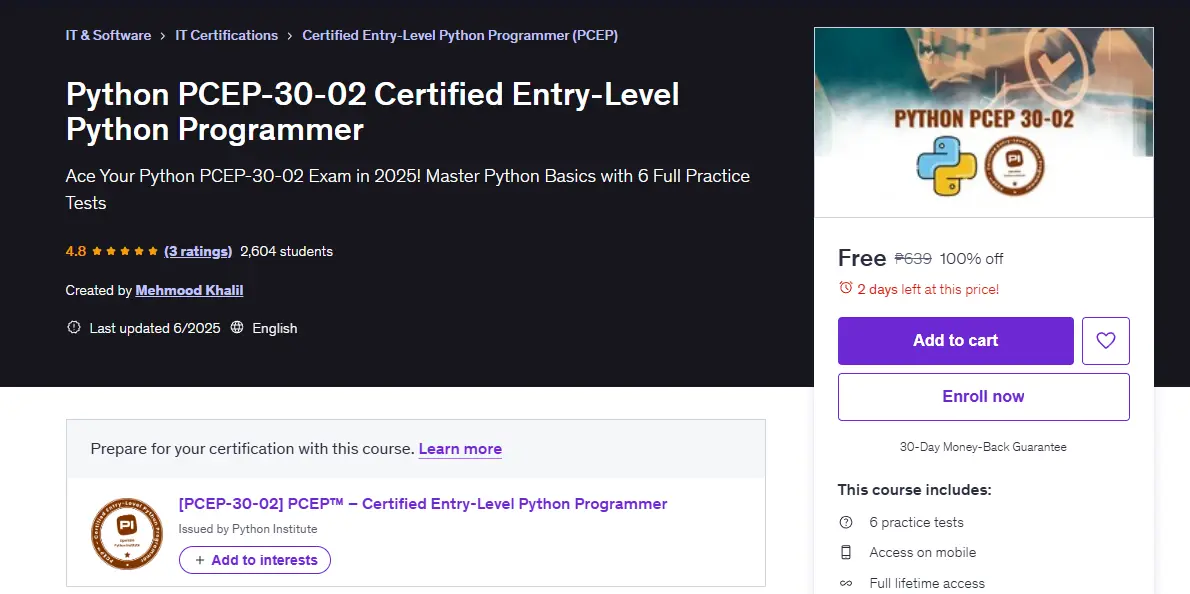
Task: Click the Prepare for your certification text
Action: pos(253,448)
